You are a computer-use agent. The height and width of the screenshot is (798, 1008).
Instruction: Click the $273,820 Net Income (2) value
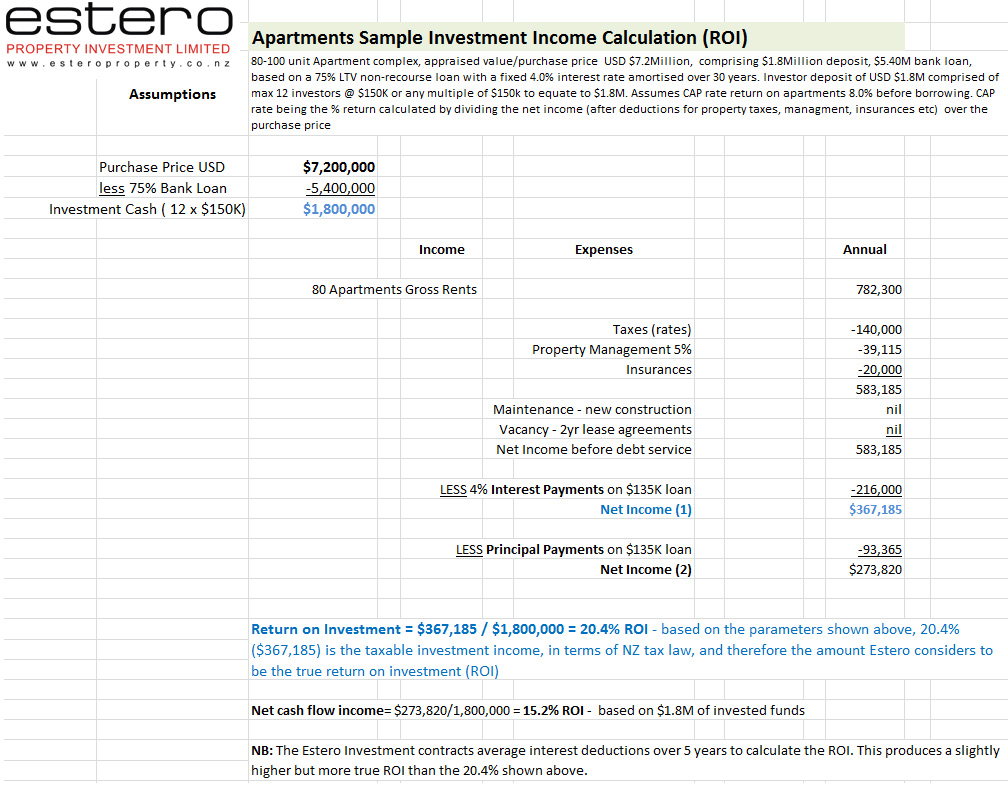pos(876,569)
